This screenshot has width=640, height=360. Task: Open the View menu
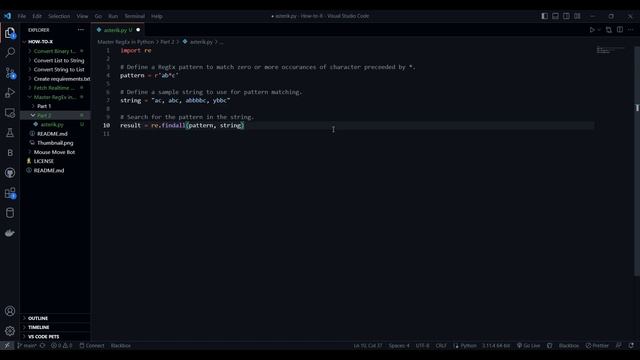pyautogui.click(x=82, y=16)
